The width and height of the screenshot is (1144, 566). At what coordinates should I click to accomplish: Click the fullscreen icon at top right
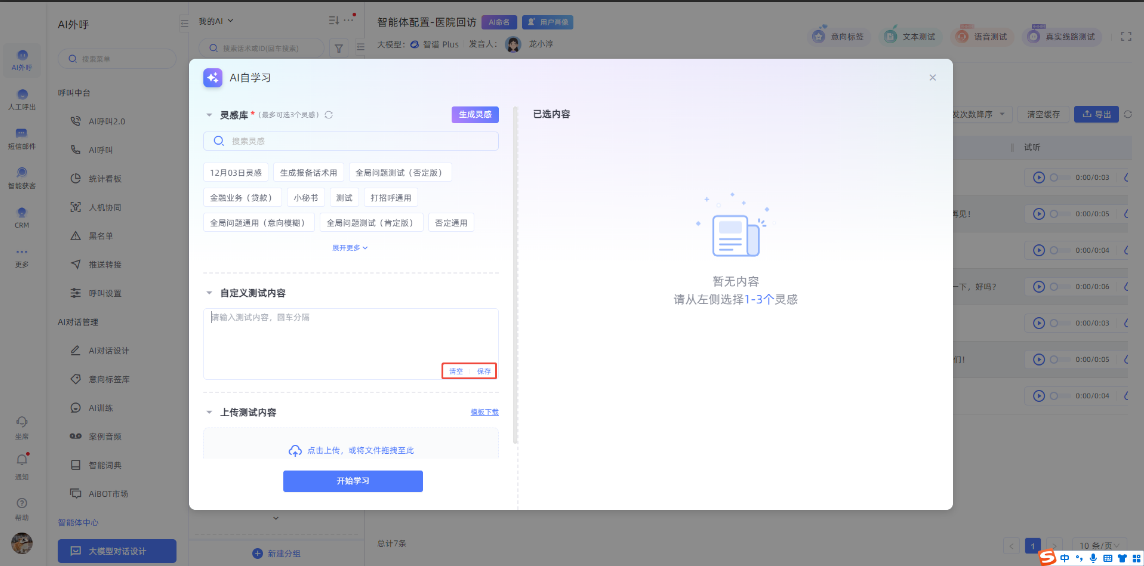1126,36
